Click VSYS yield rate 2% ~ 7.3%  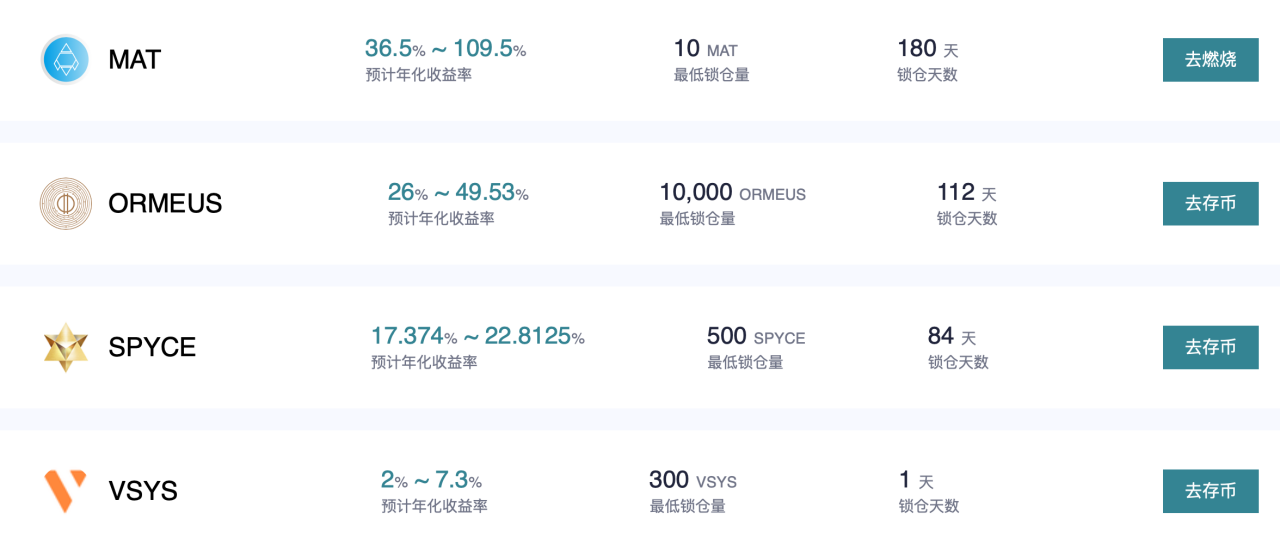point(431,480)
